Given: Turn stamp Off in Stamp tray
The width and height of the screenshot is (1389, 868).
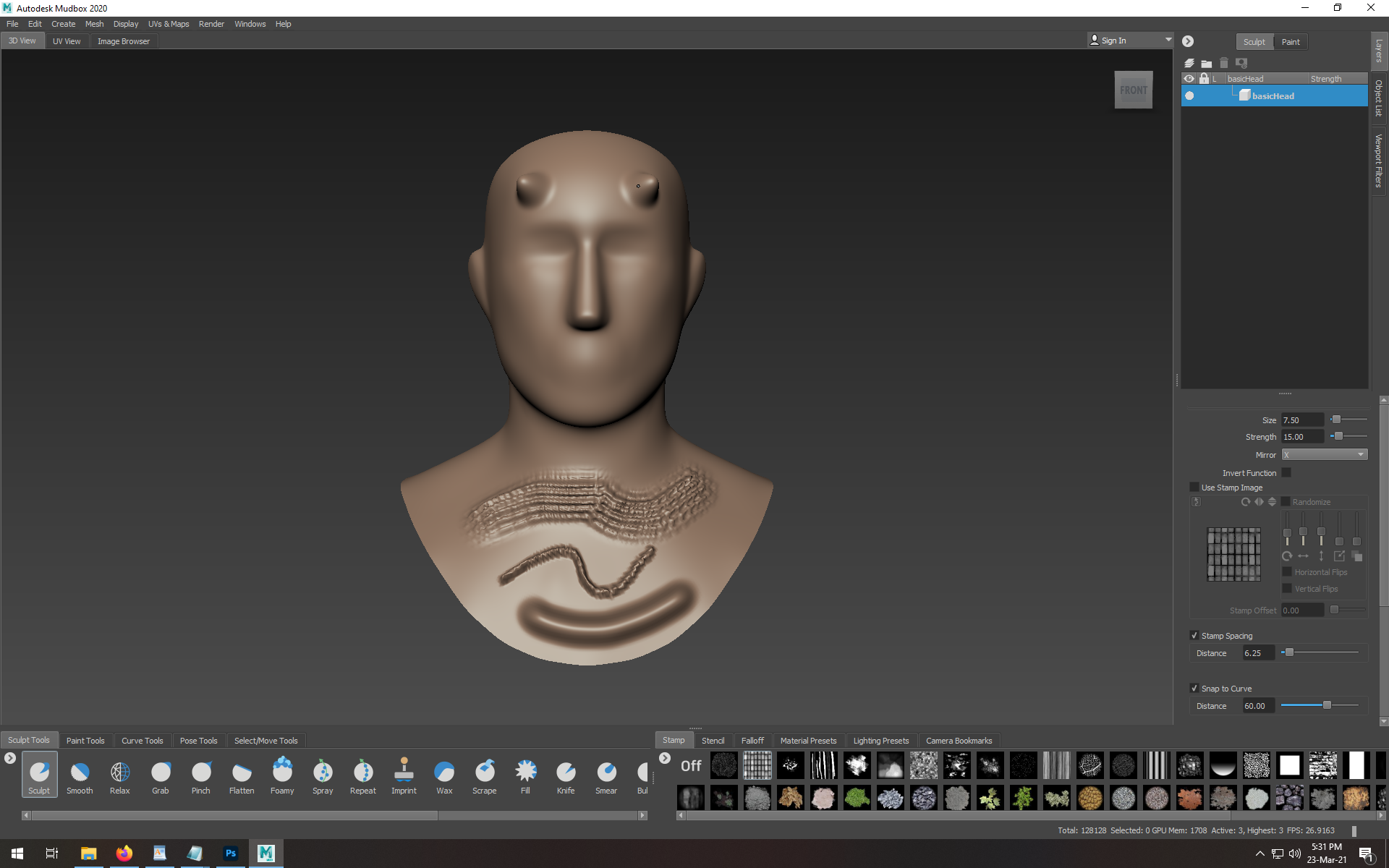Looking at the screenshot, I should tap(691, 765).
